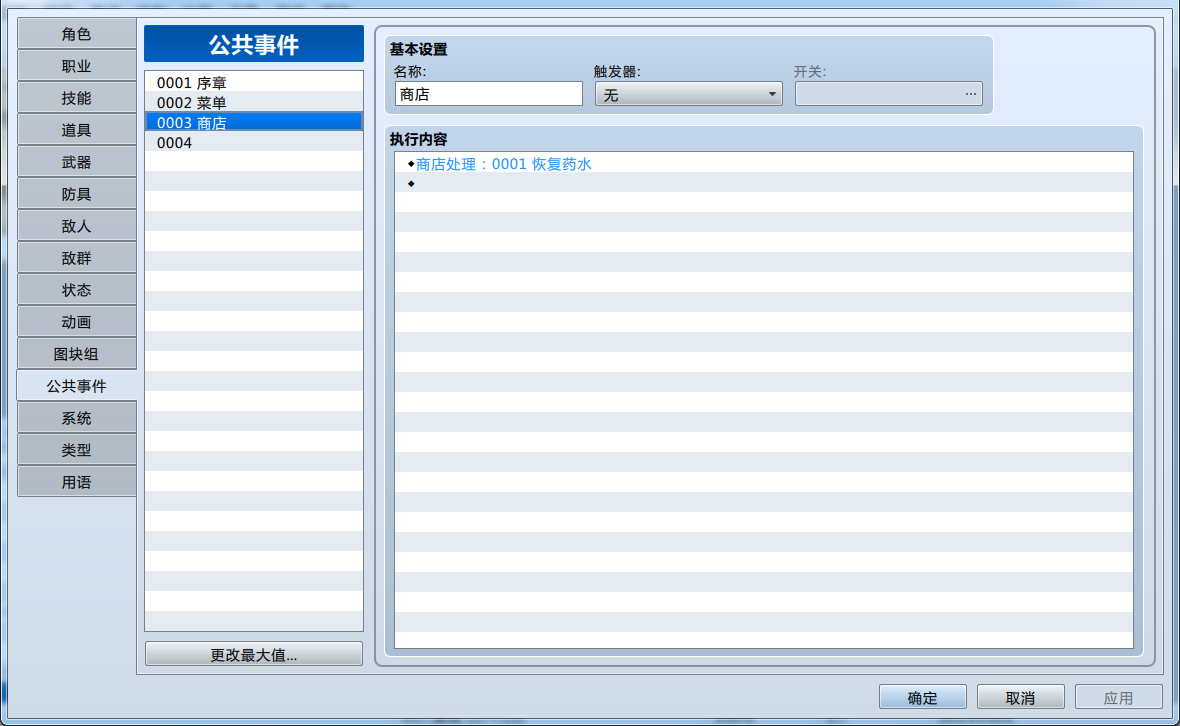
Task: Select common event 0001 序章
Action: [254, 82]
